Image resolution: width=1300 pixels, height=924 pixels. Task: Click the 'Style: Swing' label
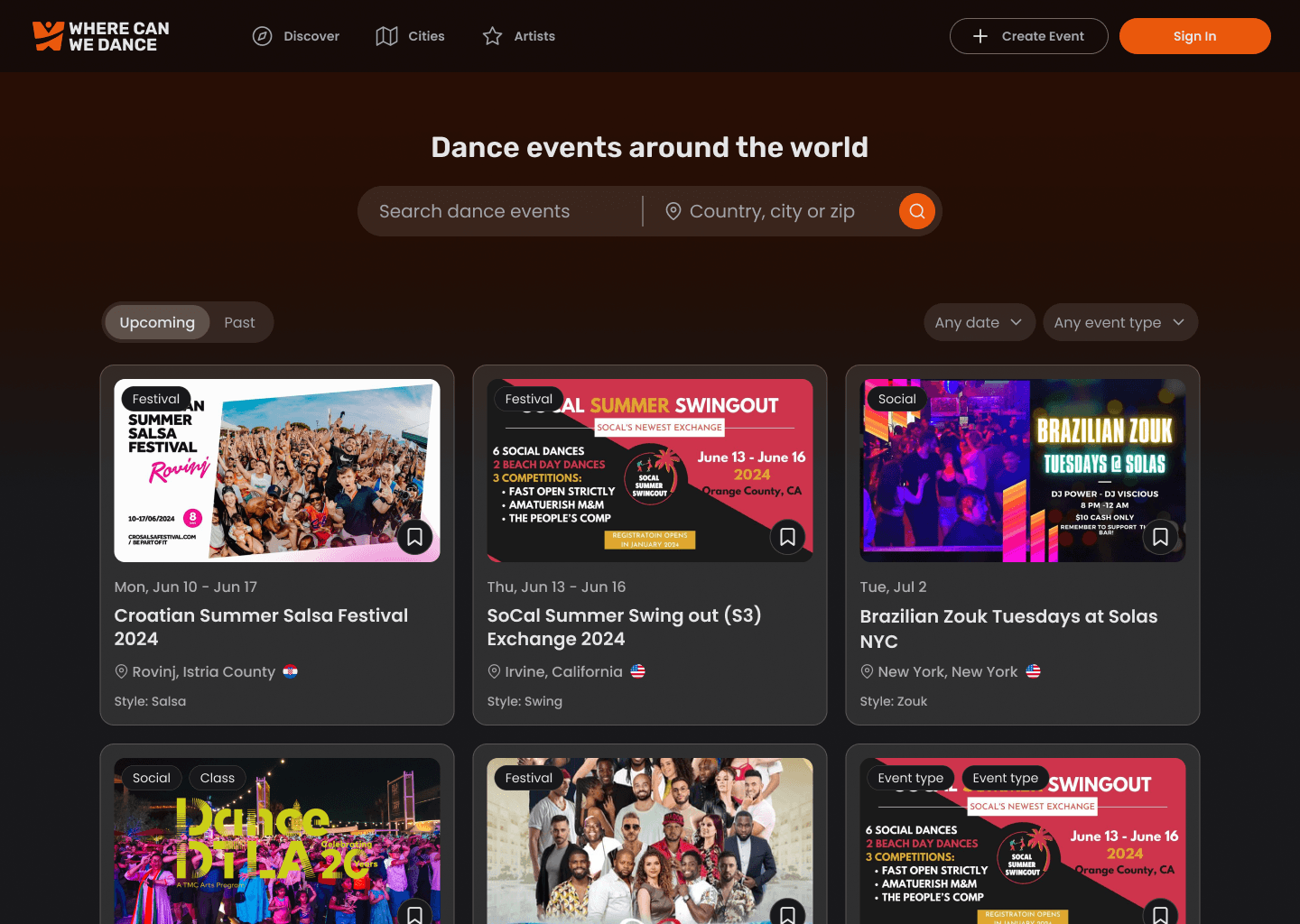coord(525,701)
